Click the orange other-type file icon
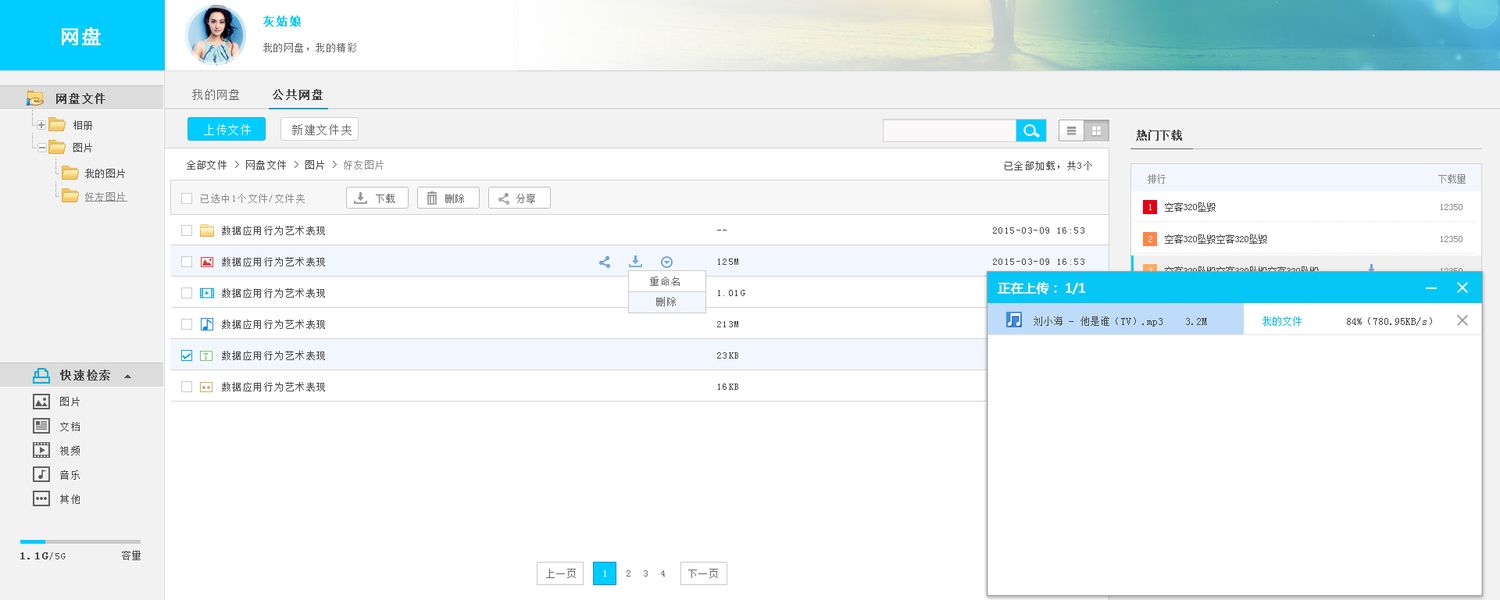This screenshot has height=600, width=1500. [207, 386]
